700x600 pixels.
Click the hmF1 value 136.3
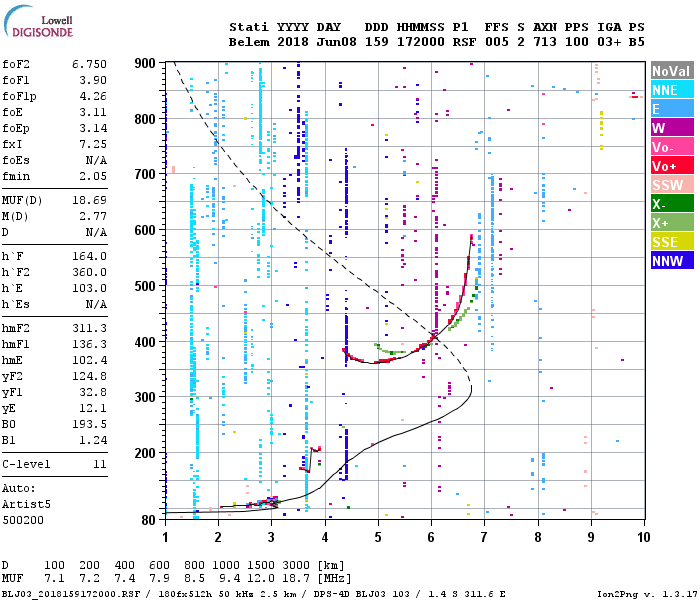(89, 344)
